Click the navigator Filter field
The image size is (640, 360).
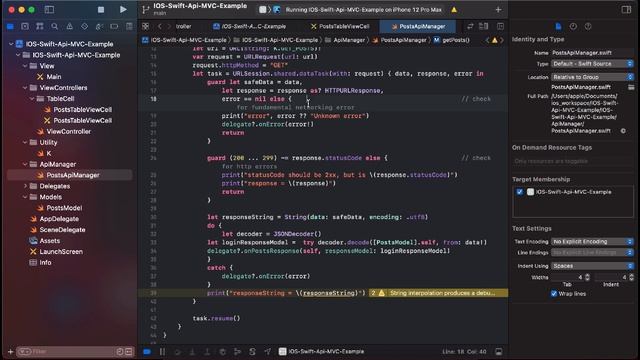[x=73, y=351]
